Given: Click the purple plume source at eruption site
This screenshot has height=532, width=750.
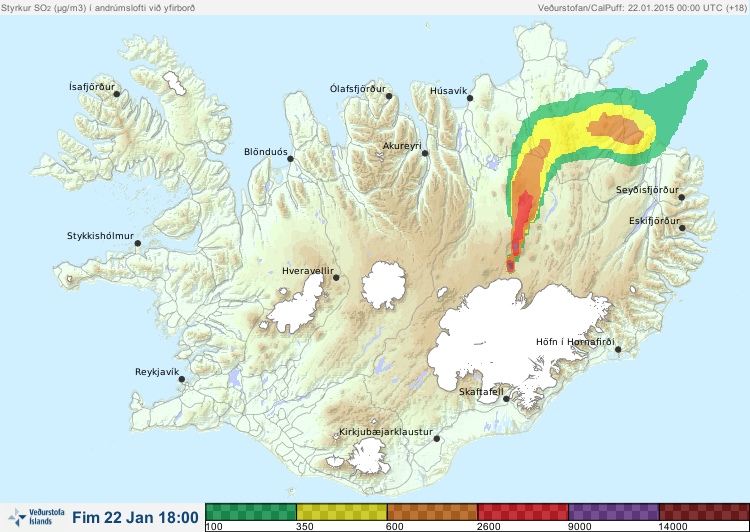Looking at the screenshot, I should (511, 265).
